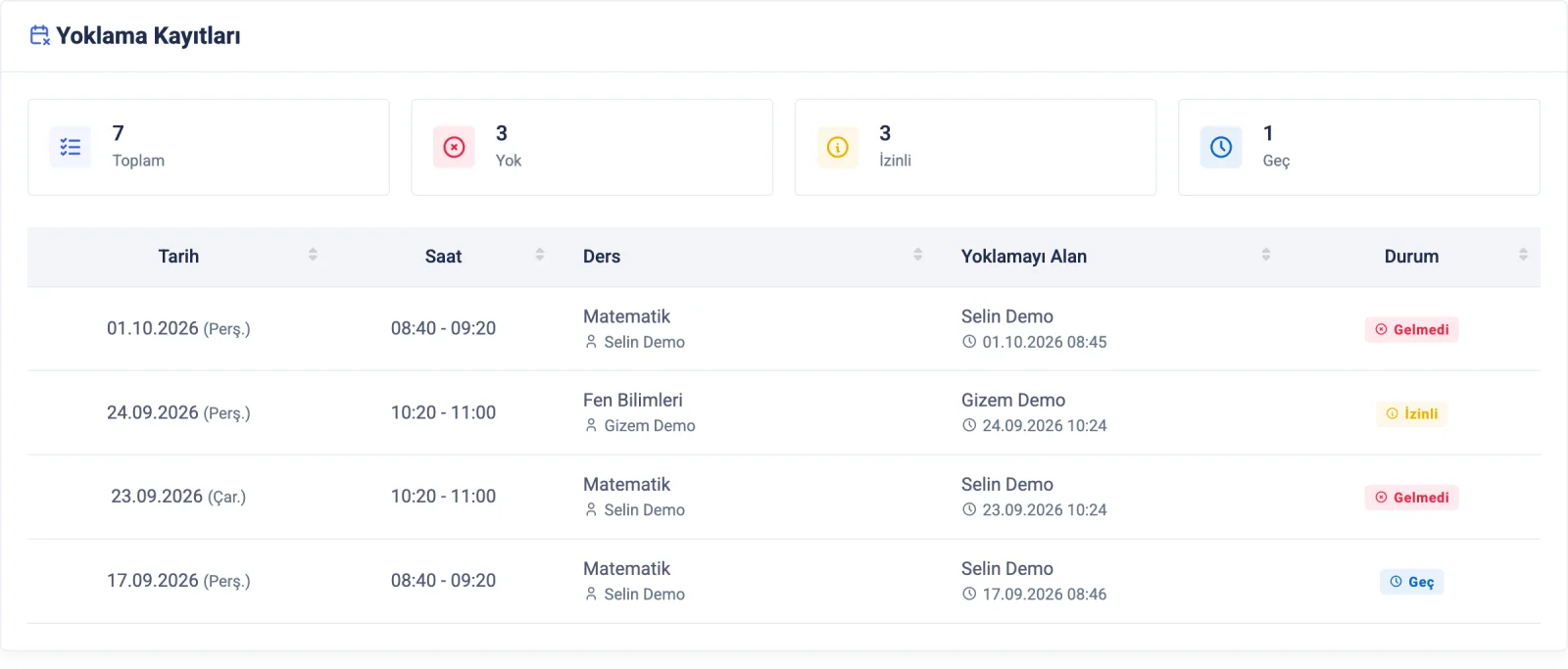Click the red Yok cross icon
Viewport: 1568px width, 669px height.
(454, 147)
